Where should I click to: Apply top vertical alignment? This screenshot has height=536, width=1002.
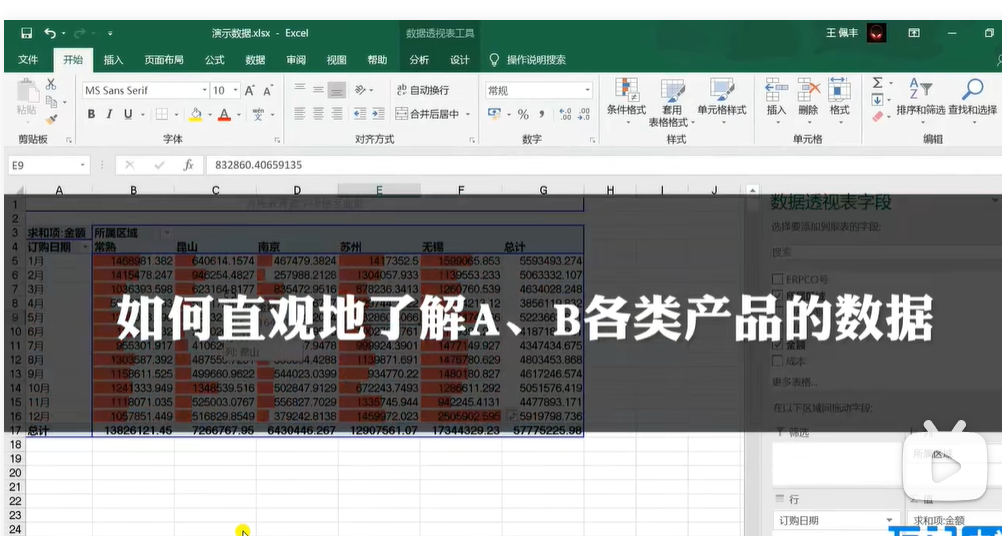pyautogui.click(x=300, y=90)
